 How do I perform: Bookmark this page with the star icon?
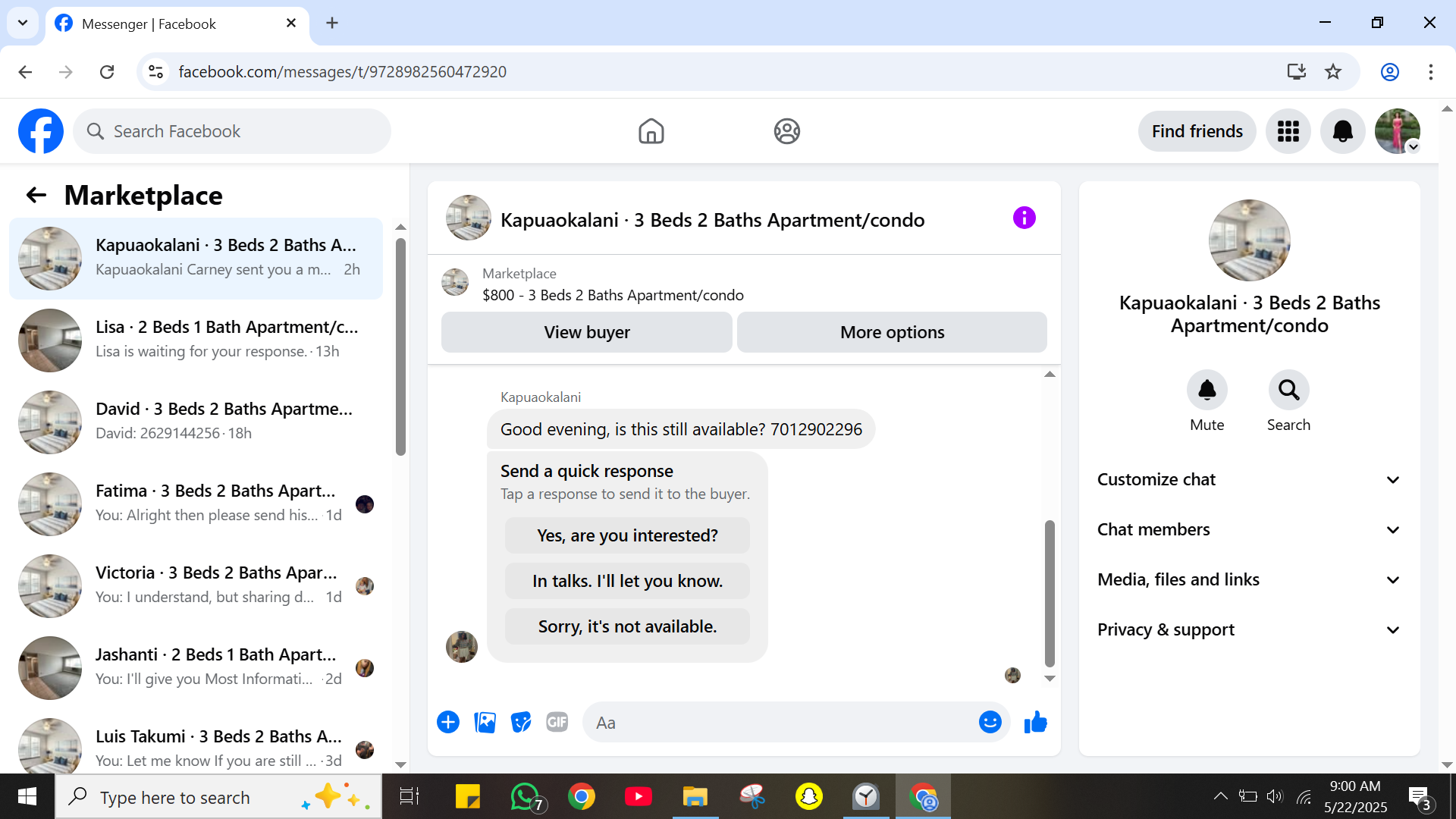click(x=1332, y=72)
